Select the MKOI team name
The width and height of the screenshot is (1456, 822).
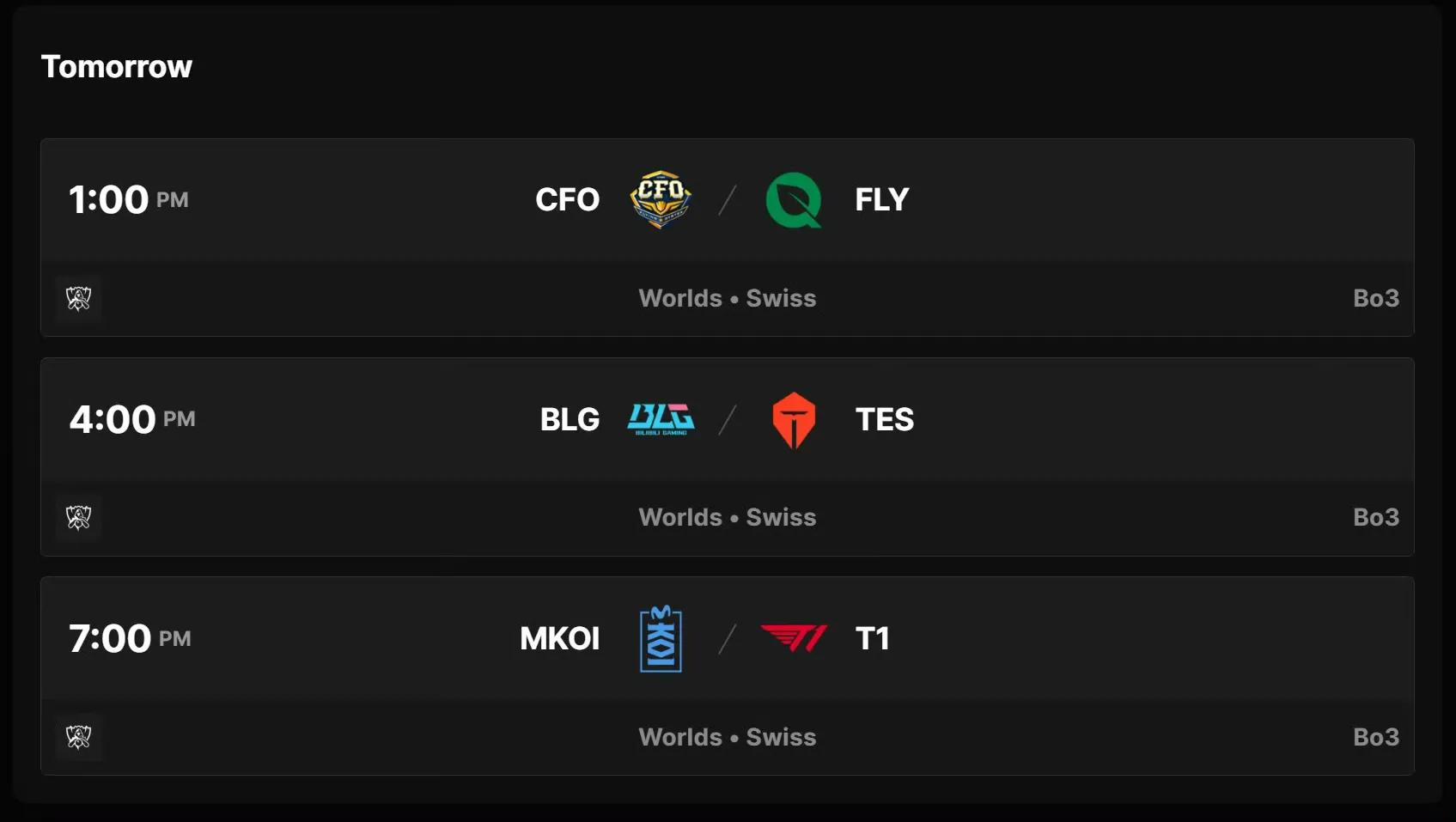click(x=559, y=638)
